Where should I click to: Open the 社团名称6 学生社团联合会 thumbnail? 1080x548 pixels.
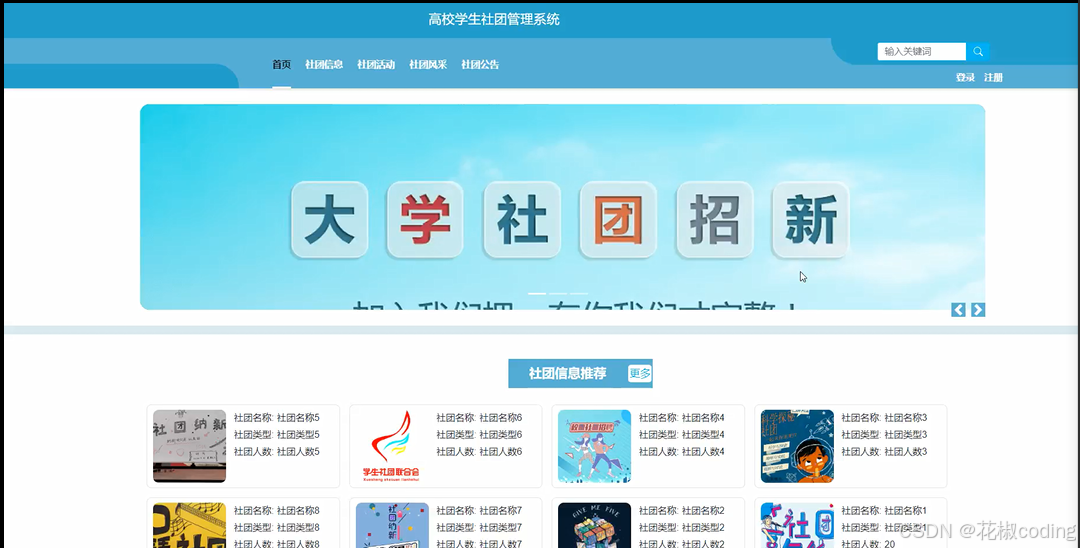pyautogui.click(x=392, y=446)
